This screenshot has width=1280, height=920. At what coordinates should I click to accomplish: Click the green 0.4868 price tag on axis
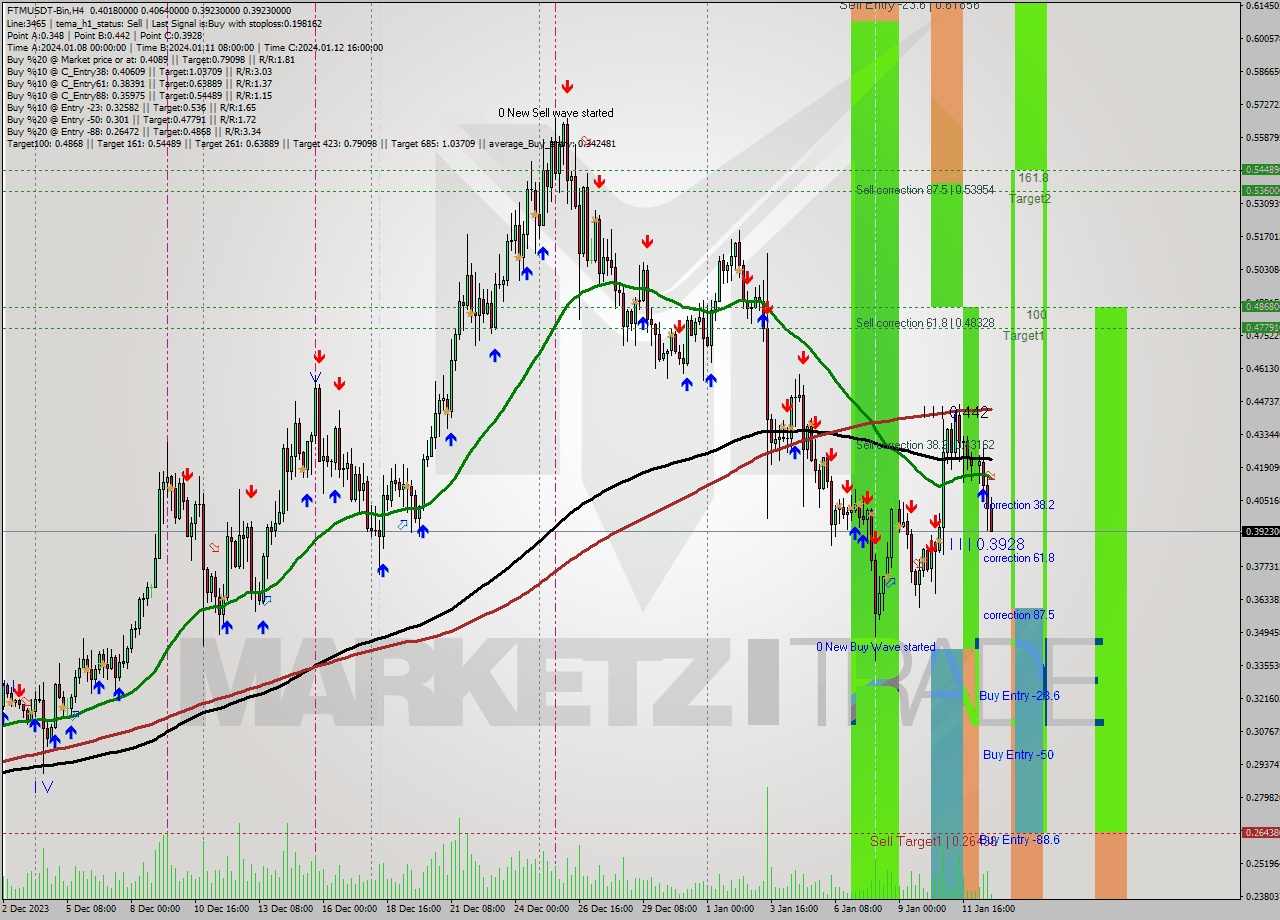coord(1260,306)
